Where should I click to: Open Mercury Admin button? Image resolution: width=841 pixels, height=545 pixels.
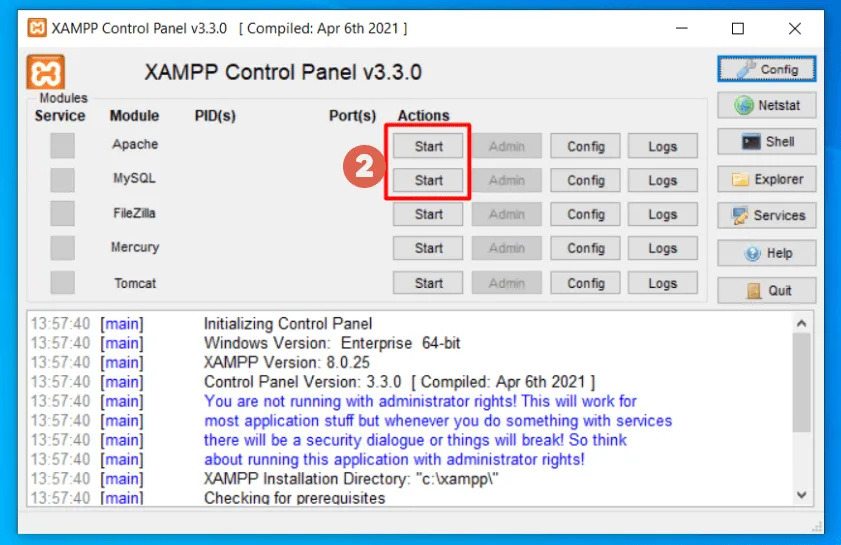click(507, 248)
